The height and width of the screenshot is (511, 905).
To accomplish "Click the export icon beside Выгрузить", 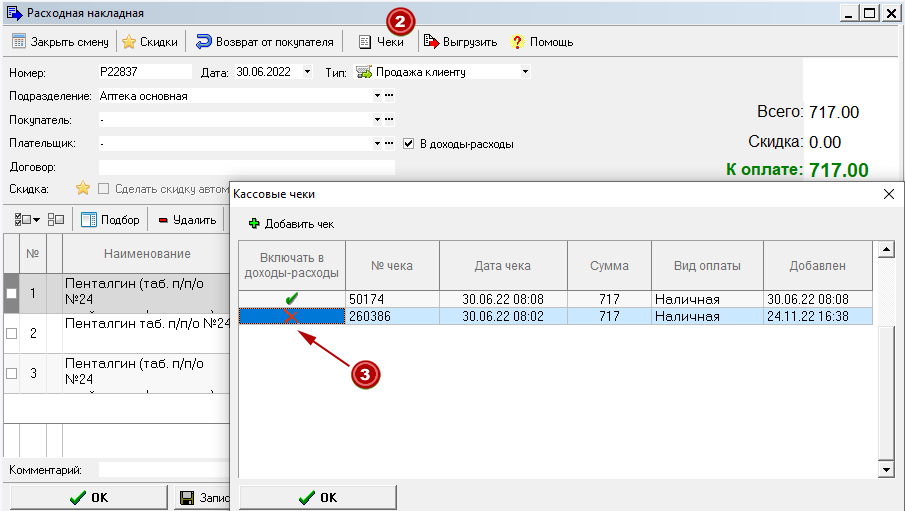I will tap(431, 41).
